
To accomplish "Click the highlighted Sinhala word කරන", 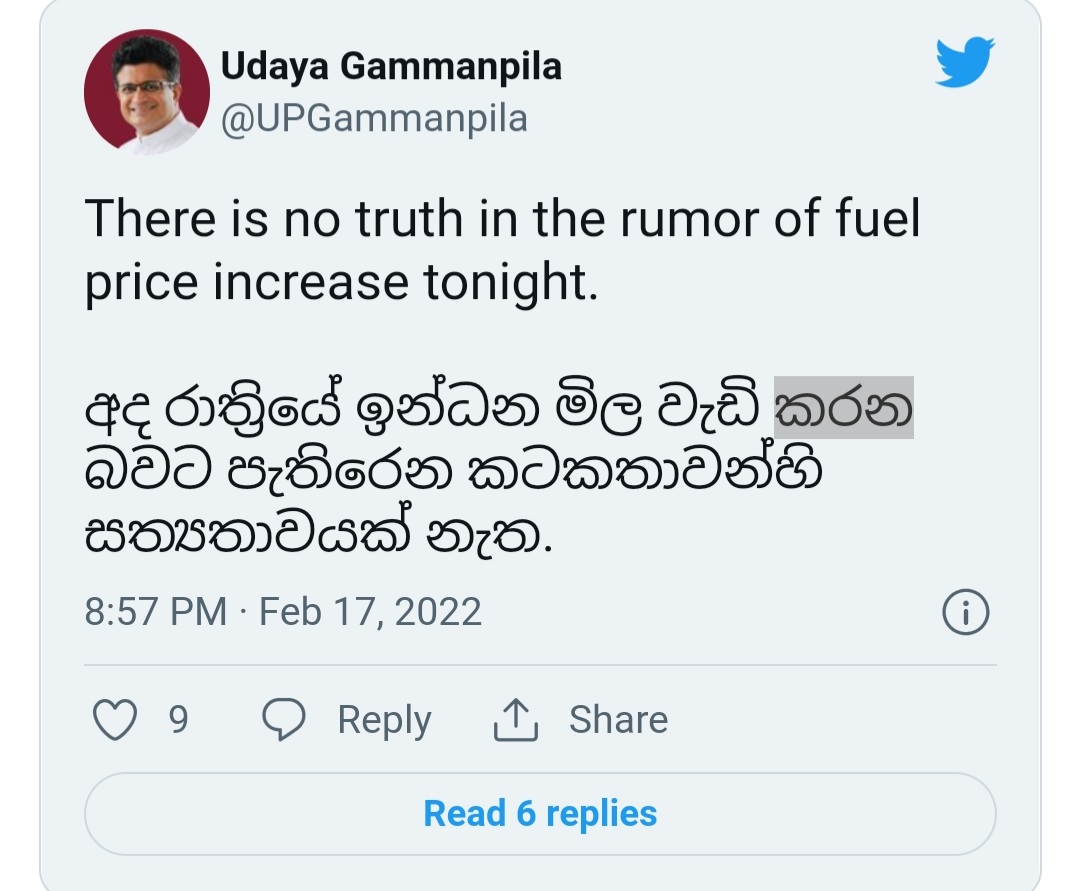I will tap(844, 408).
